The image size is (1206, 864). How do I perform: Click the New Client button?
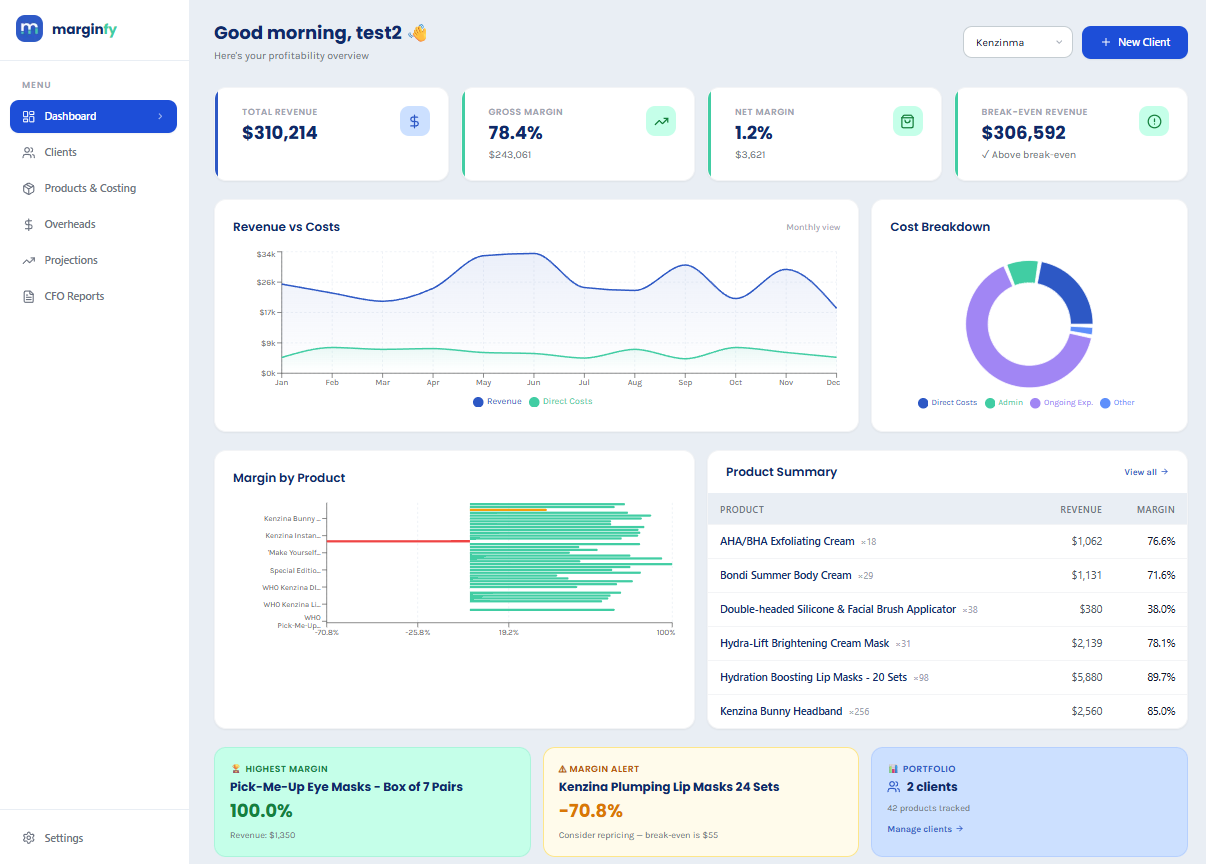[x=1135, y=42]
